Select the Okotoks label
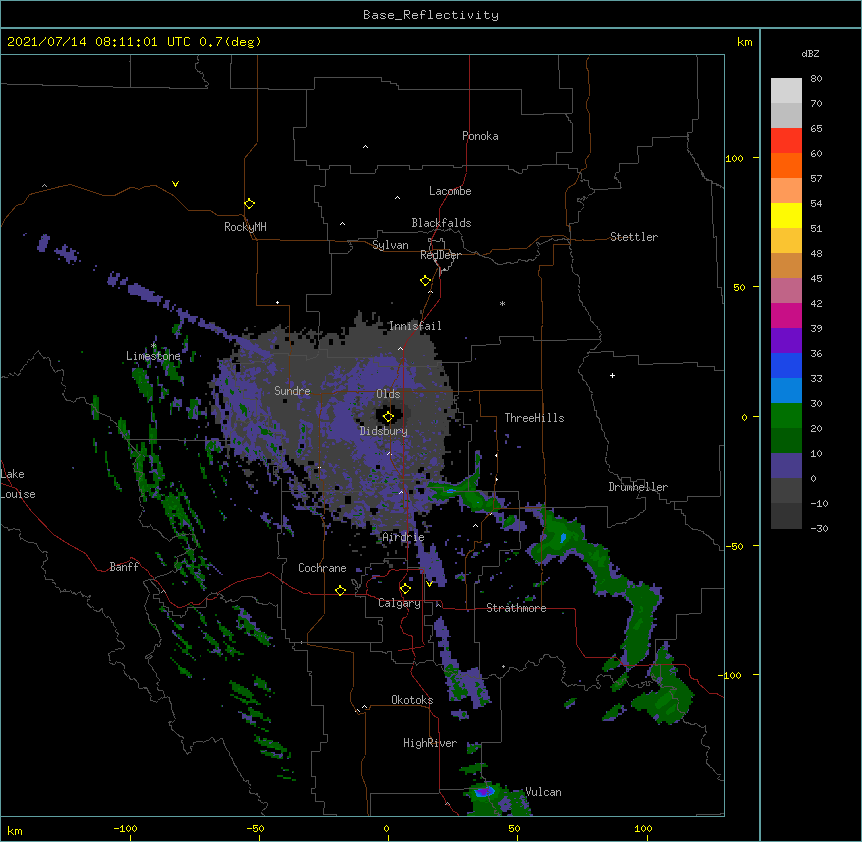Screen dimensions: 862x842 pos(412,700)
